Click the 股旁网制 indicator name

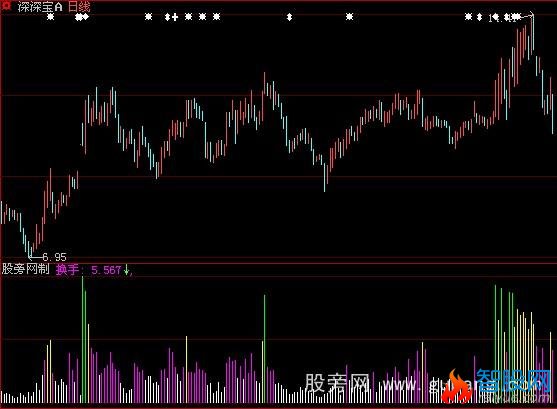tap(26, 269)
